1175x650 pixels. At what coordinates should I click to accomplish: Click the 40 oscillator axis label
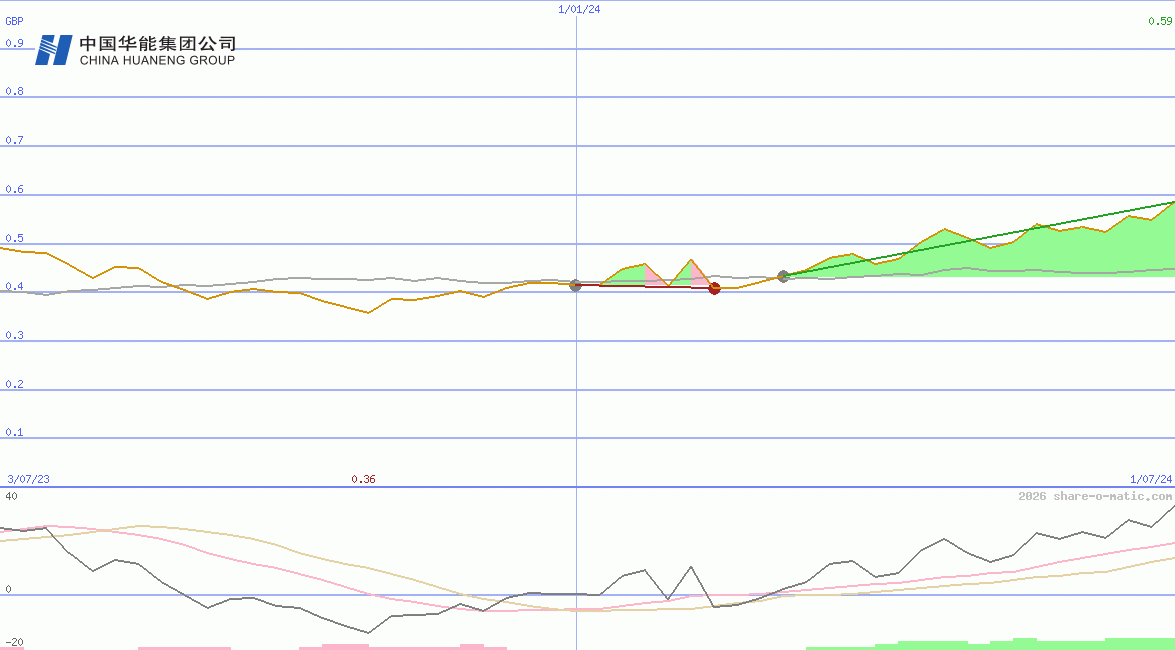(x=11, y=496)
